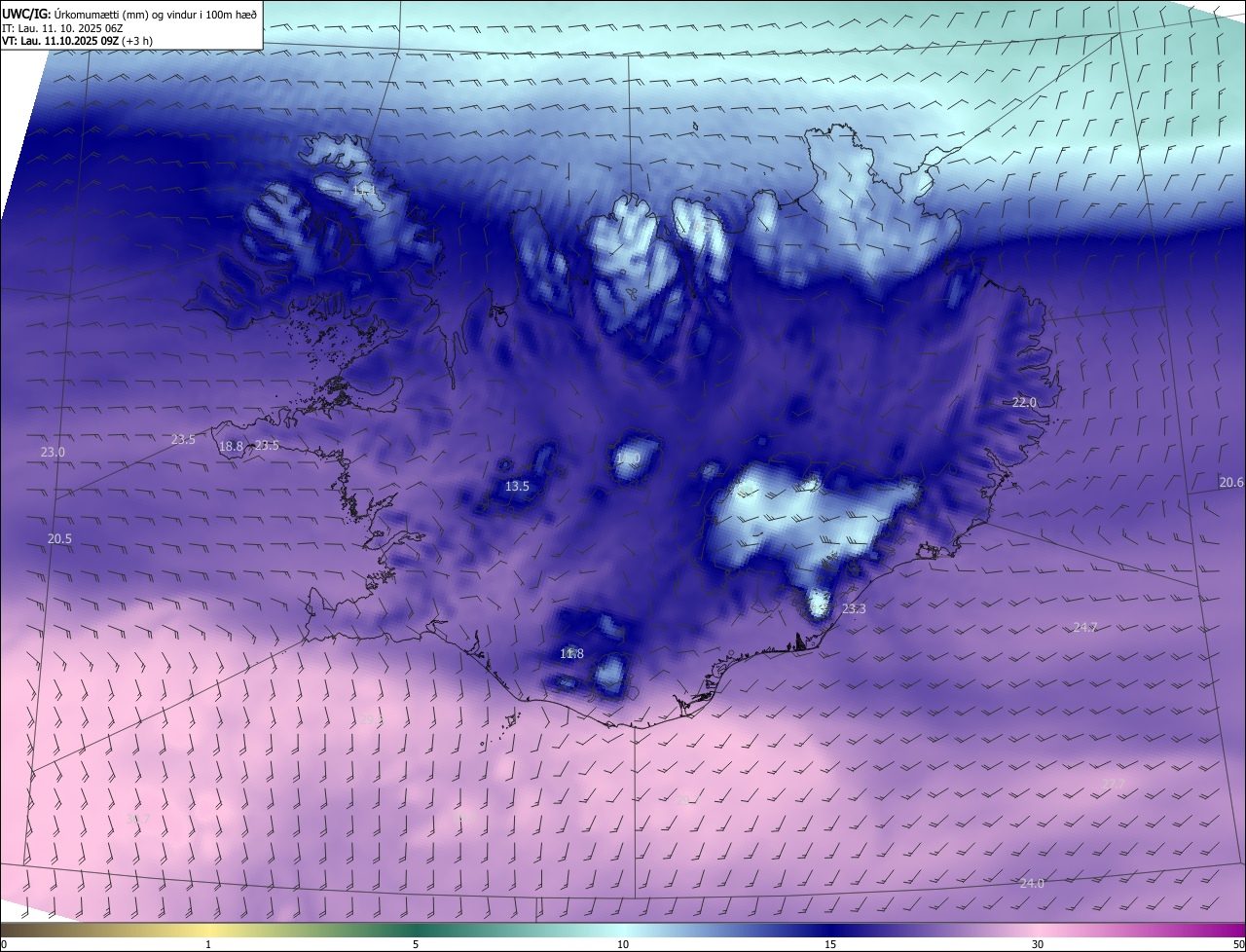The image size is (1246, 952).
Task: Click the "VT: Lau. 11.10.2025 09Z (+3 h)" line
Action: tap(77, 41)
